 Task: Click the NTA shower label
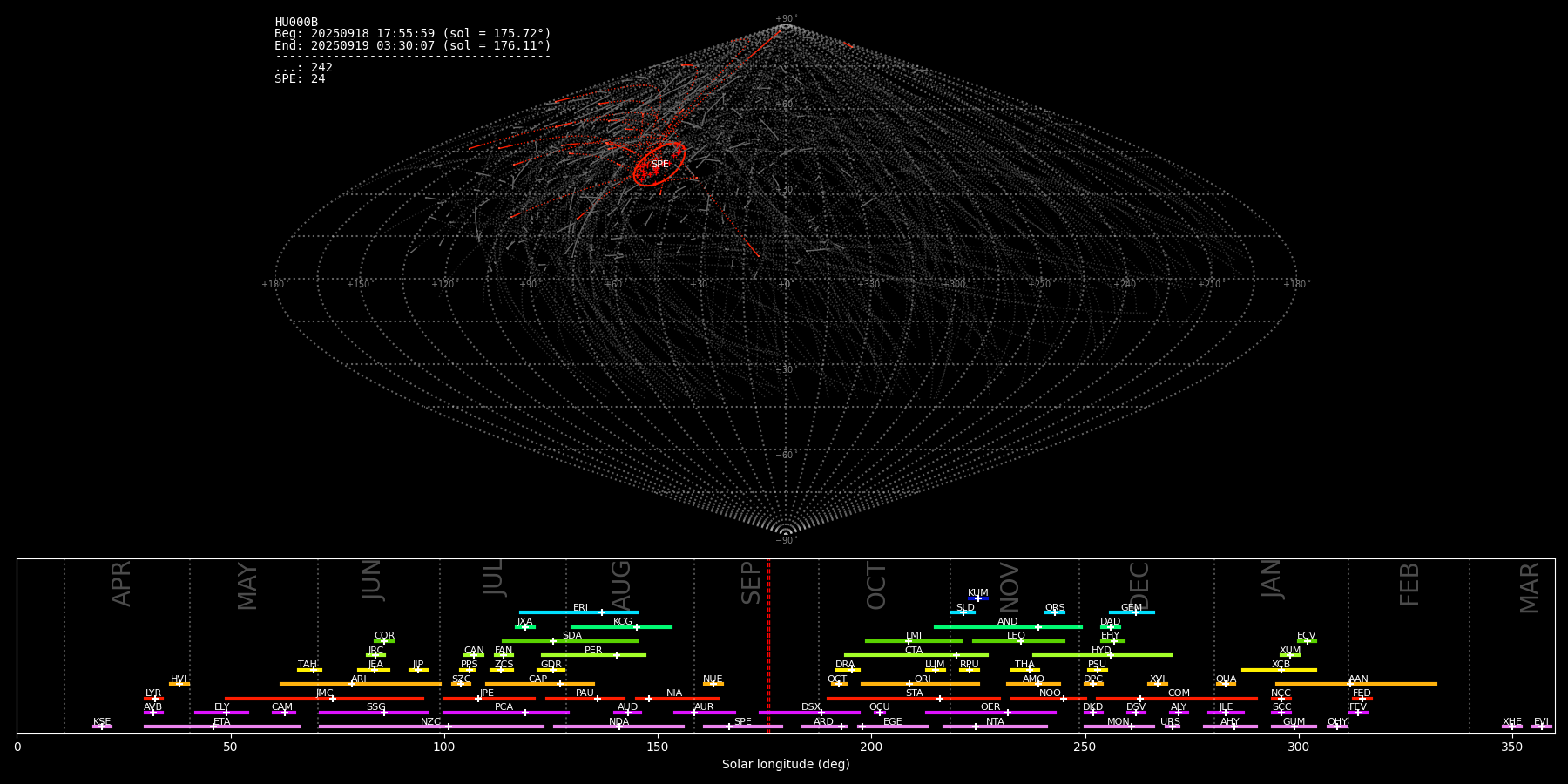995,722
